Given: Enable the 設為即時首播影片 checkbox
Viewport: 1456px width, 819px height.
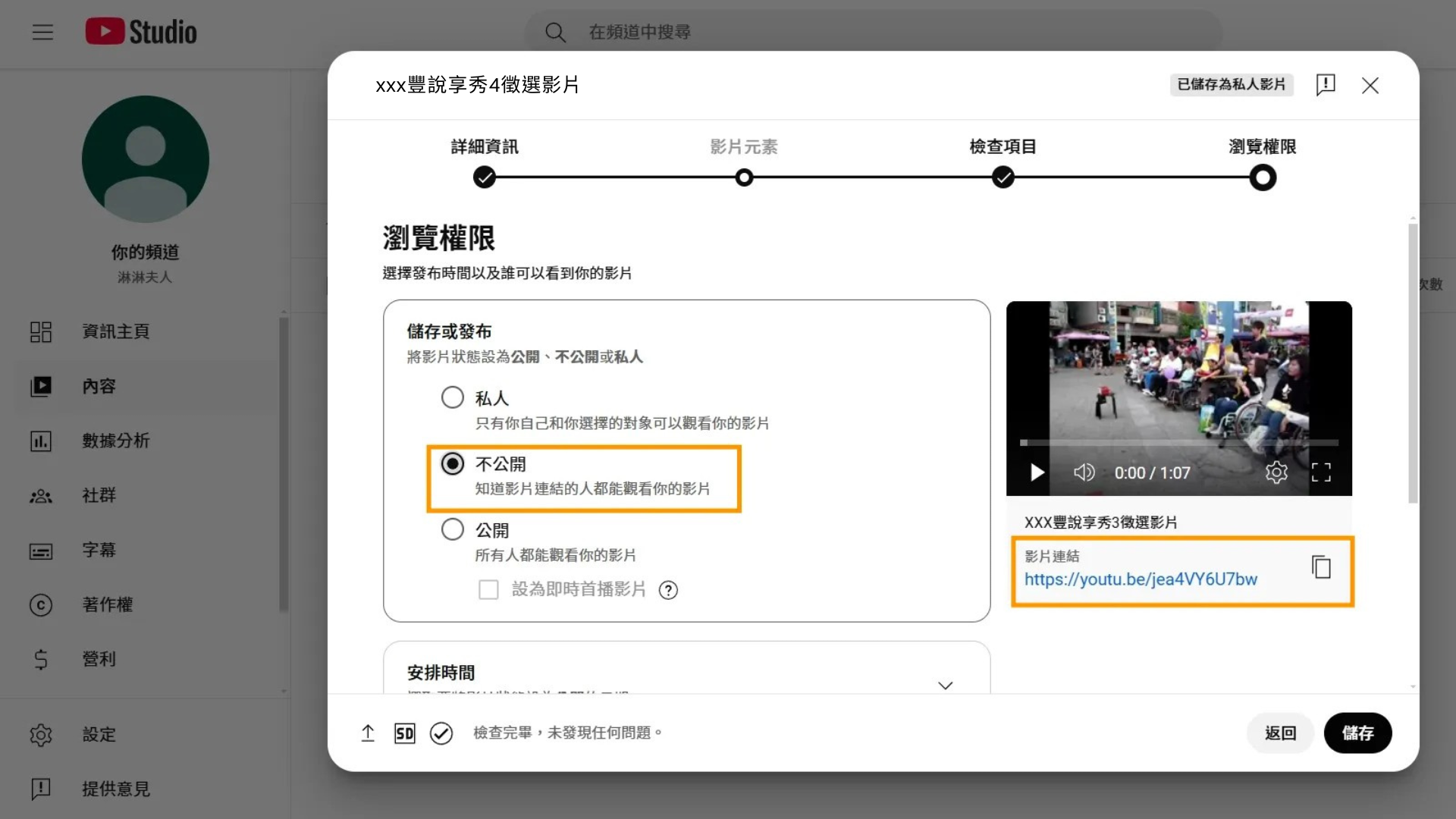Looking at the screenshot, I should (488, 590).
